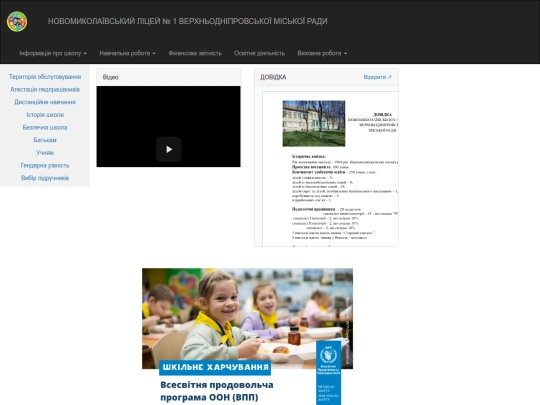This screenshot has width=540, height=405.
Task: Open Гендерна рівність sidebar link
Action: (45, 165)
